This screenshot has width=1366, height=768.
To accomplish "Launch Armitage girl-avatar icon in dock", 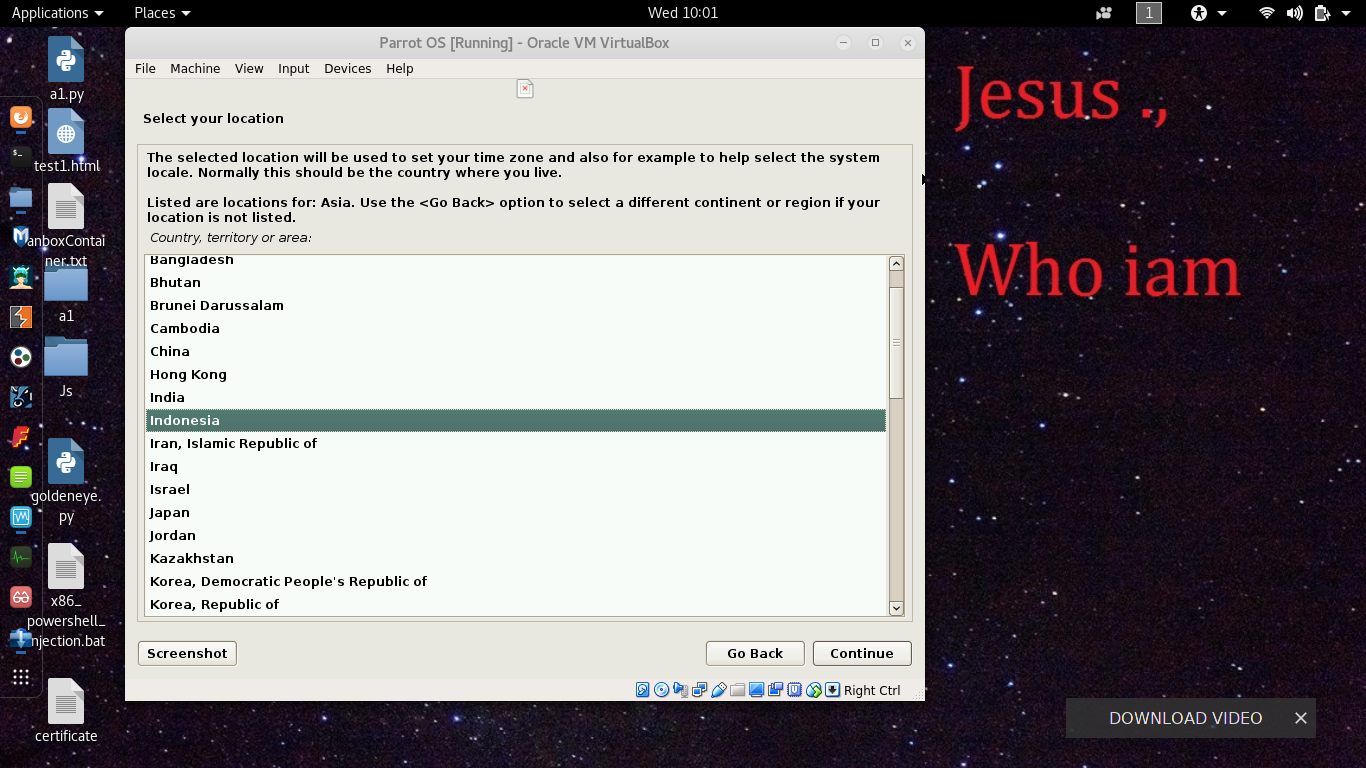I will [x=21, y=277].
